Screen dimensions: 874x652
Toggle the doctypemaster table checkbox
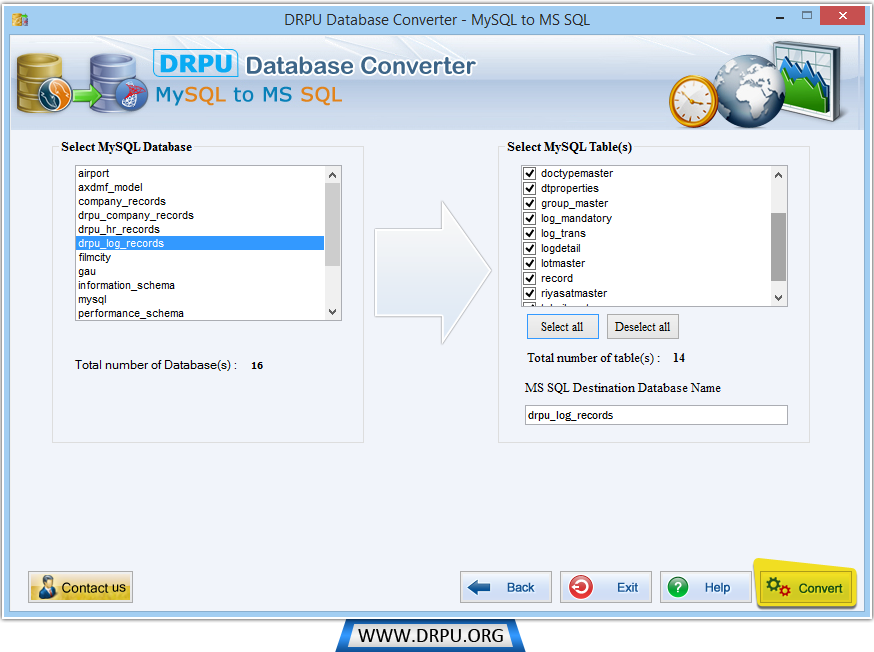tap(530, 173)
